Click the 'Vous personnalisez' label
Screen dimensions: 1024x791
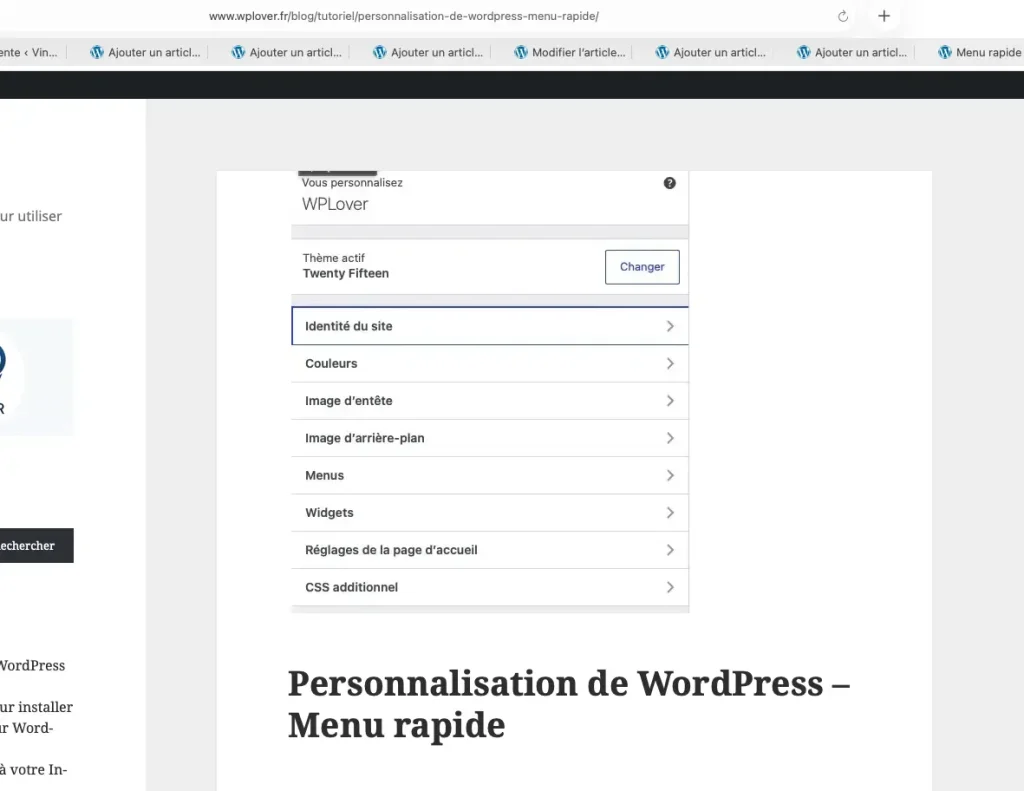click(x=352, y=183)
